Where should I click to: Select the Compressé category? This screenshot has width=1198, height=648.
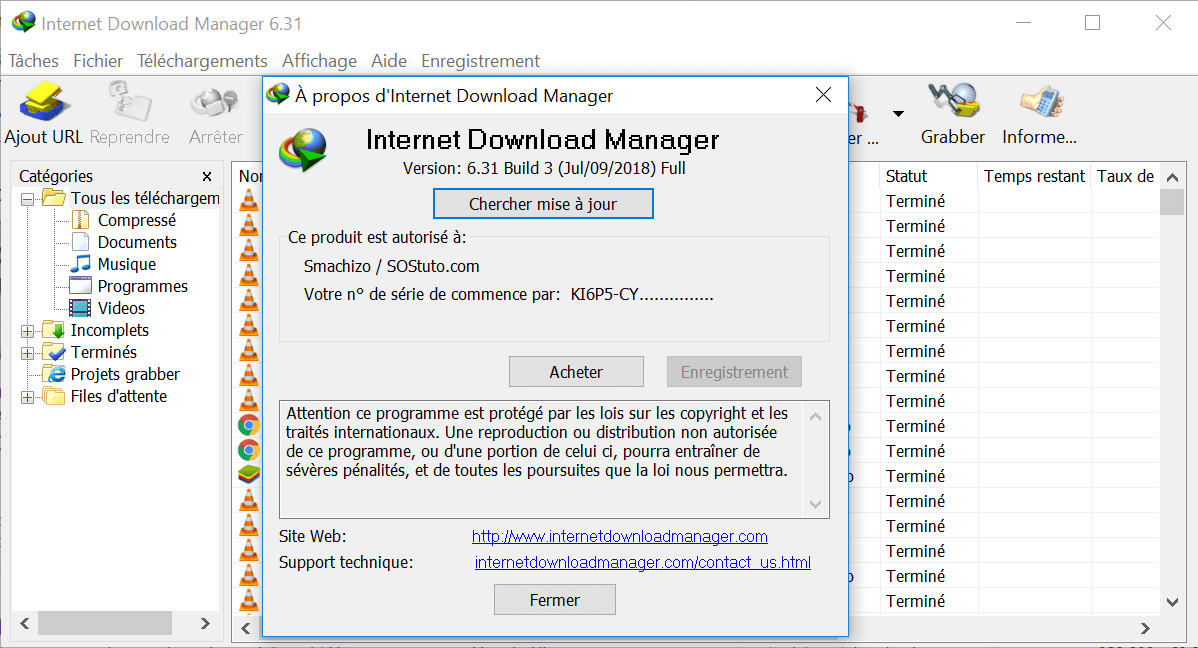click(137, 220)
